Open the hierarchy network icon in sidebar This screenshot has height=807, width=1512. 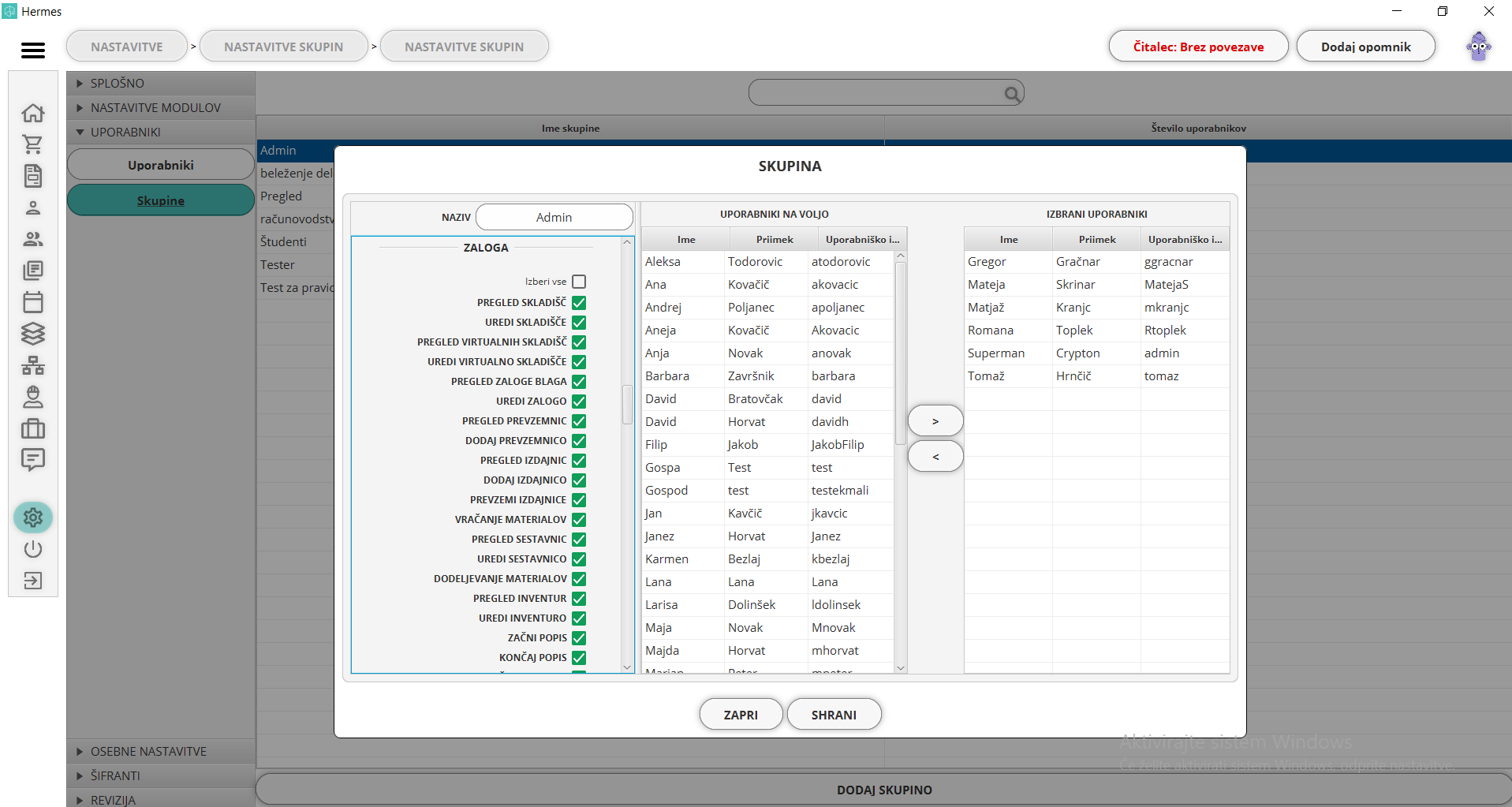point(33,365)
